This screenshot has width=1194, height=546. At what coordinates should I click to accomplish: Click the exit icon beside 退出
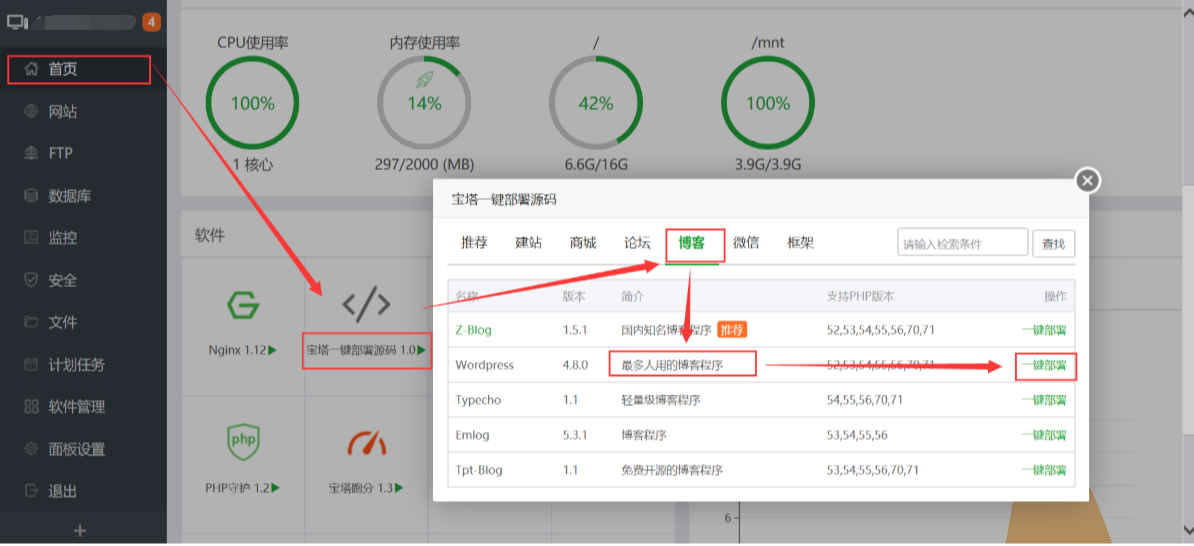point(31,491)
